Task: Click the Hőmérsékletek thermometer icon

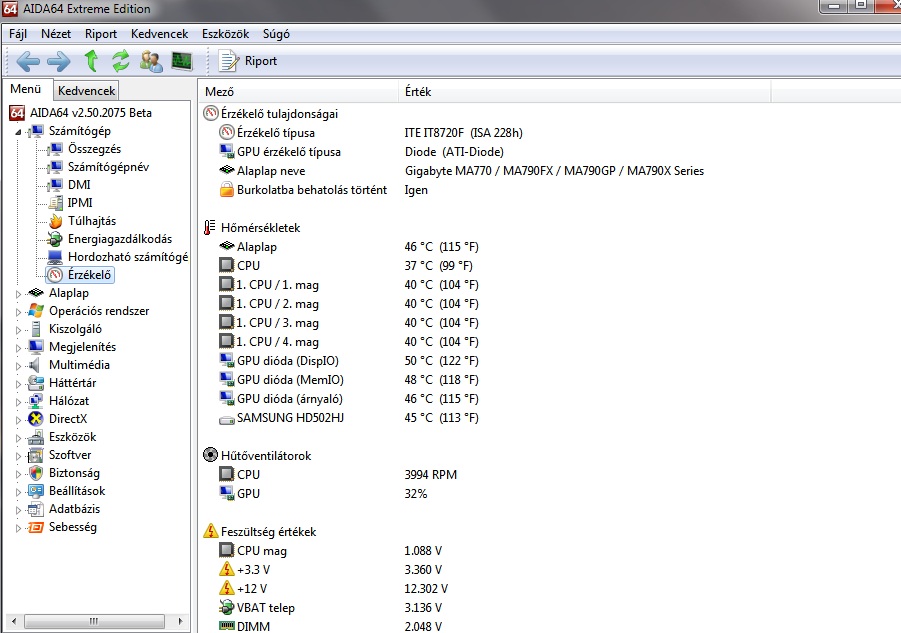Action: [x=210, y=227]
